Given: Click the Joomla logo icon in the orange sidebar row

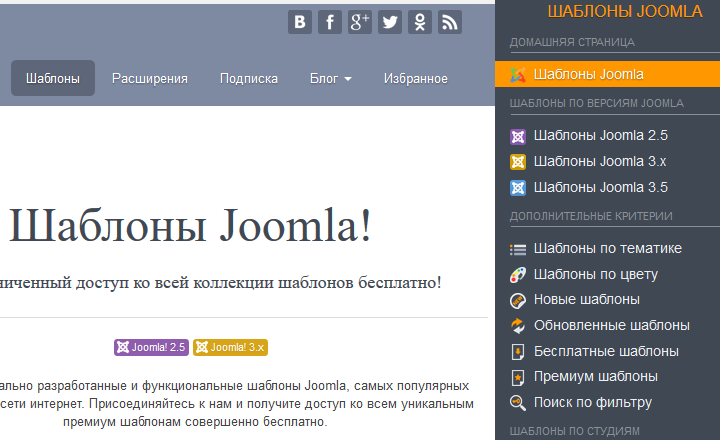Looking at the screenshot, I should [518, 74].
